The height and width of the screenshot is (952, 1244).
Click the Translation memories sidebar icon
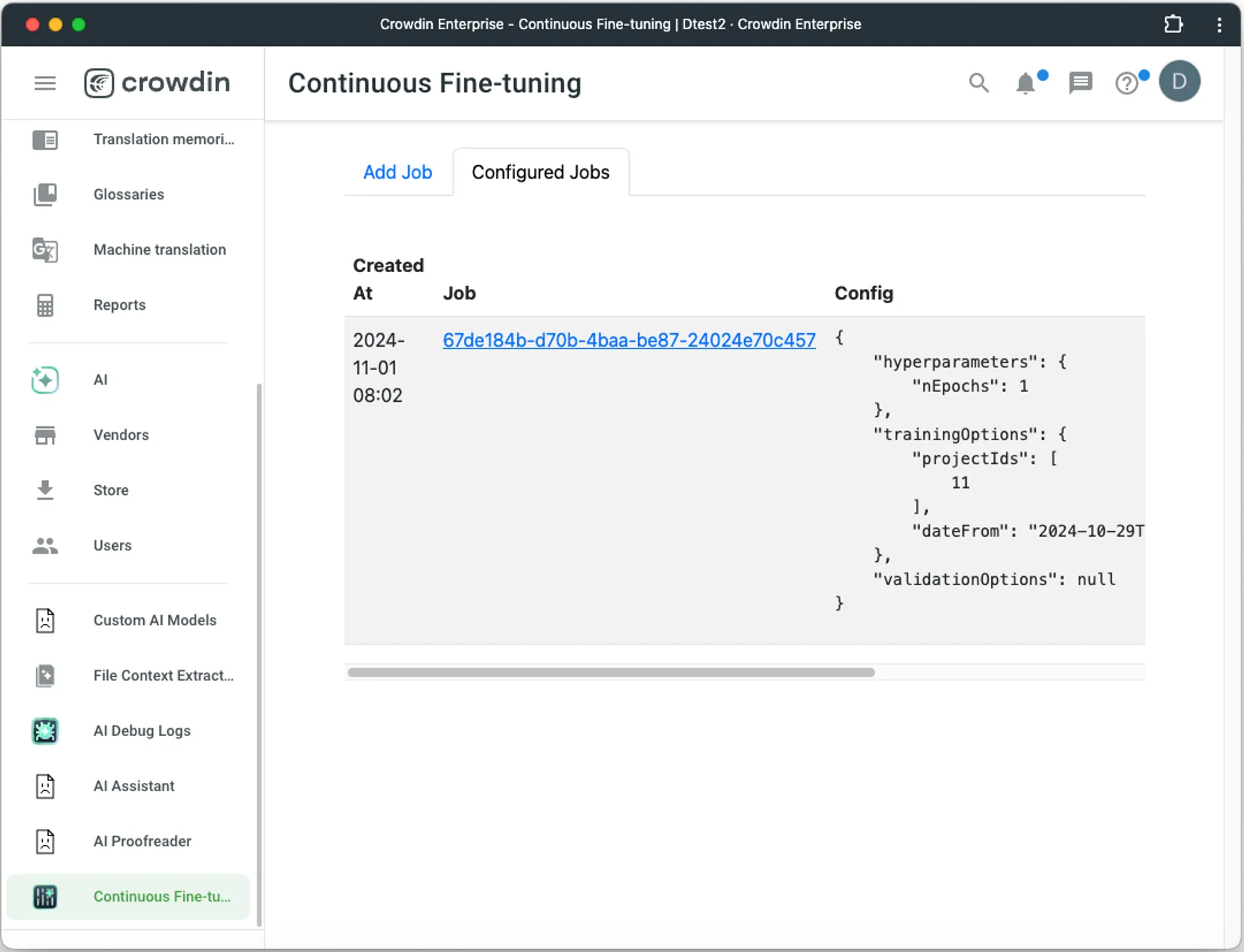click(x=45, y=139)
